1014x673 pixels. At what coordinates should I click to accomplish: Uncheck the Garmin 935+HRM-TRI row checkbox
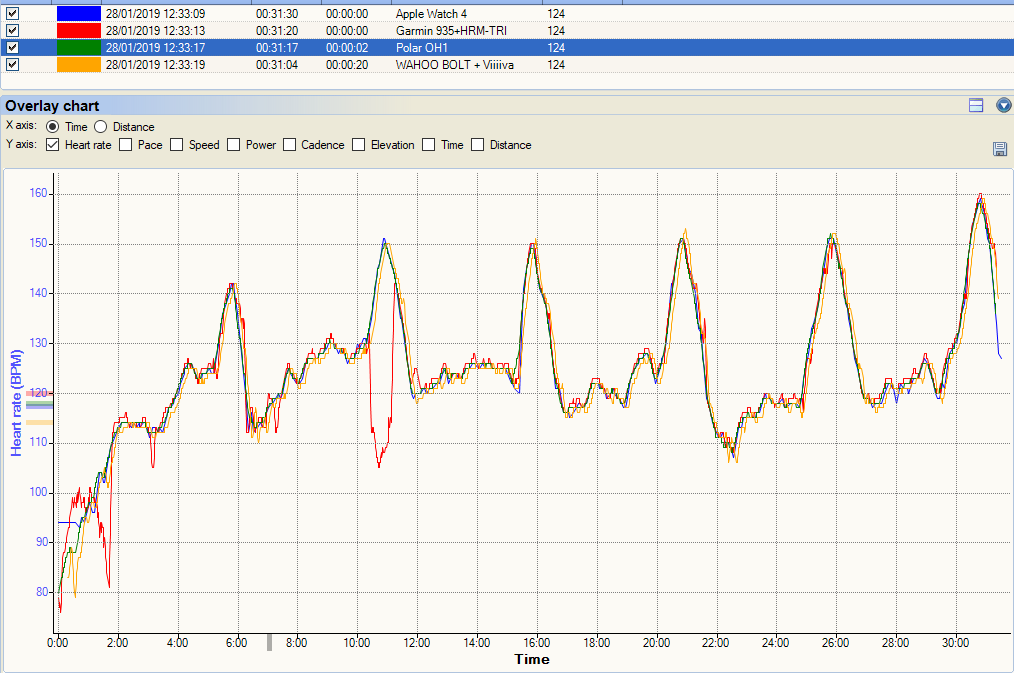coord(13,31)
